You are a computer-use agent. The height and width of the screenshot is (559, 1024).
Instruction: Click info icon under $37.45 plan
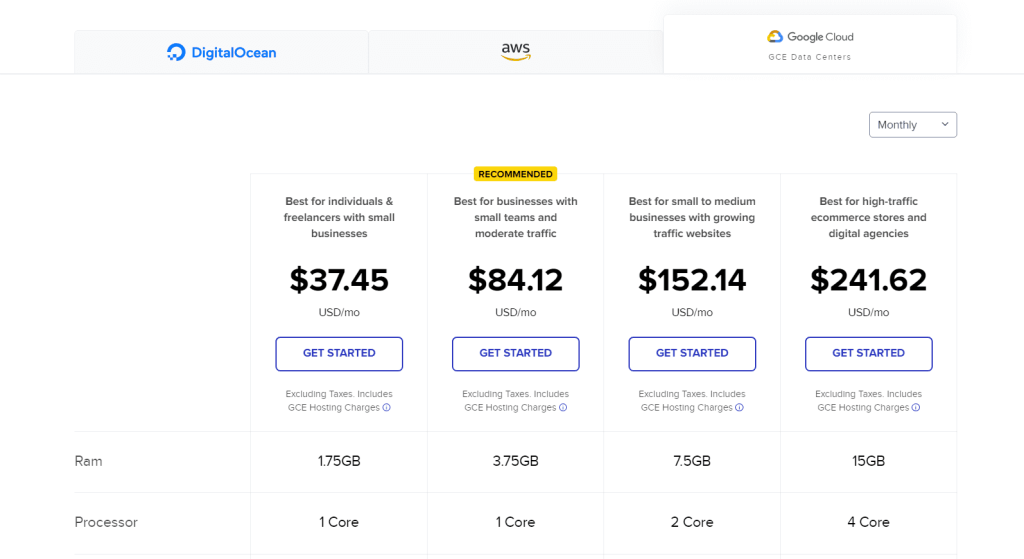pos(387,407)
